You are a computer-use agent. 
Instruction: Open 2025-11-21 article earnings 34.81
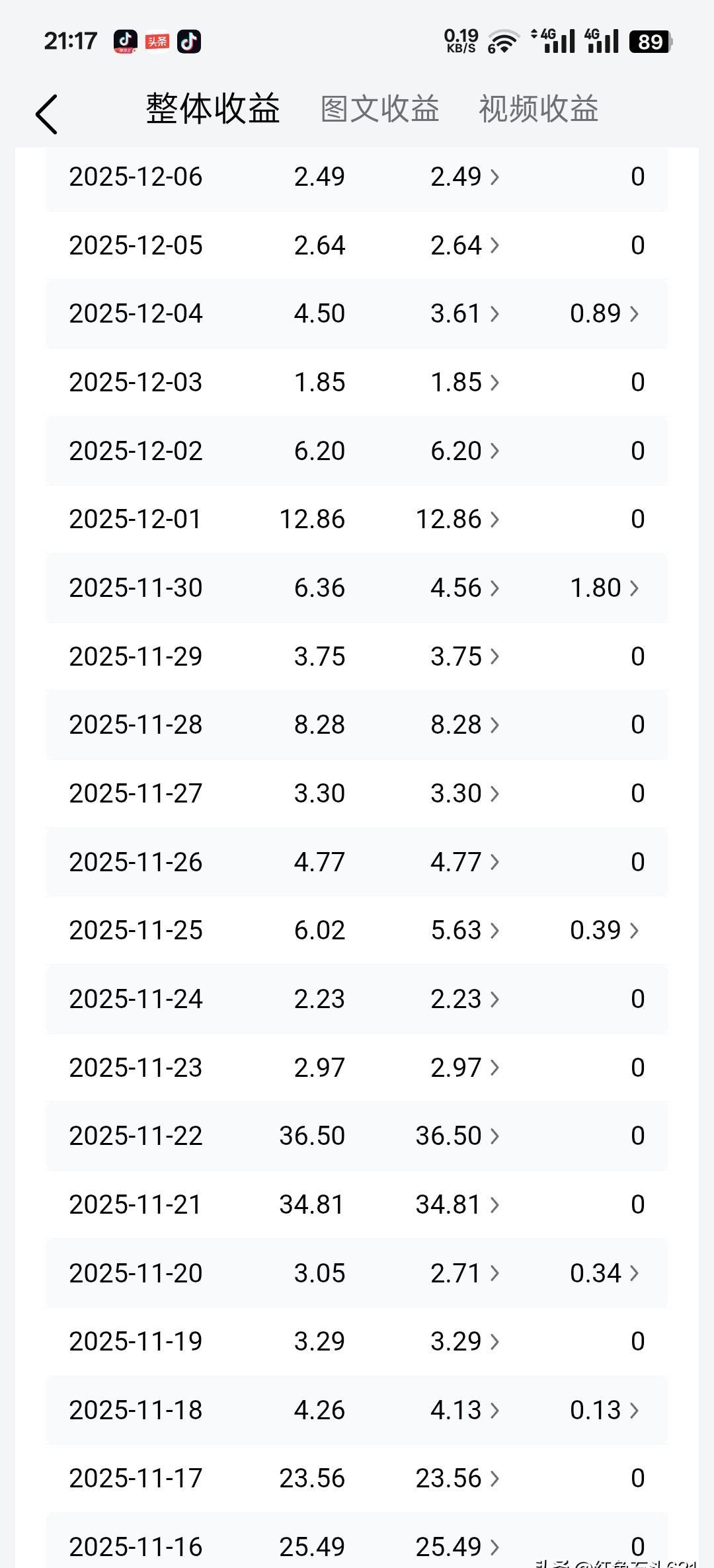(x=457, y=1204)
